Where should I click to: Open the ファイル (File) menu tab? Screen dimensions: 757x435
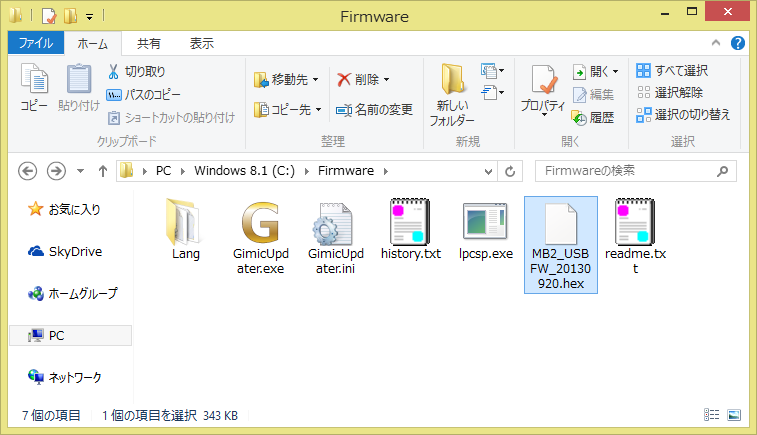(x=35, y=43)
